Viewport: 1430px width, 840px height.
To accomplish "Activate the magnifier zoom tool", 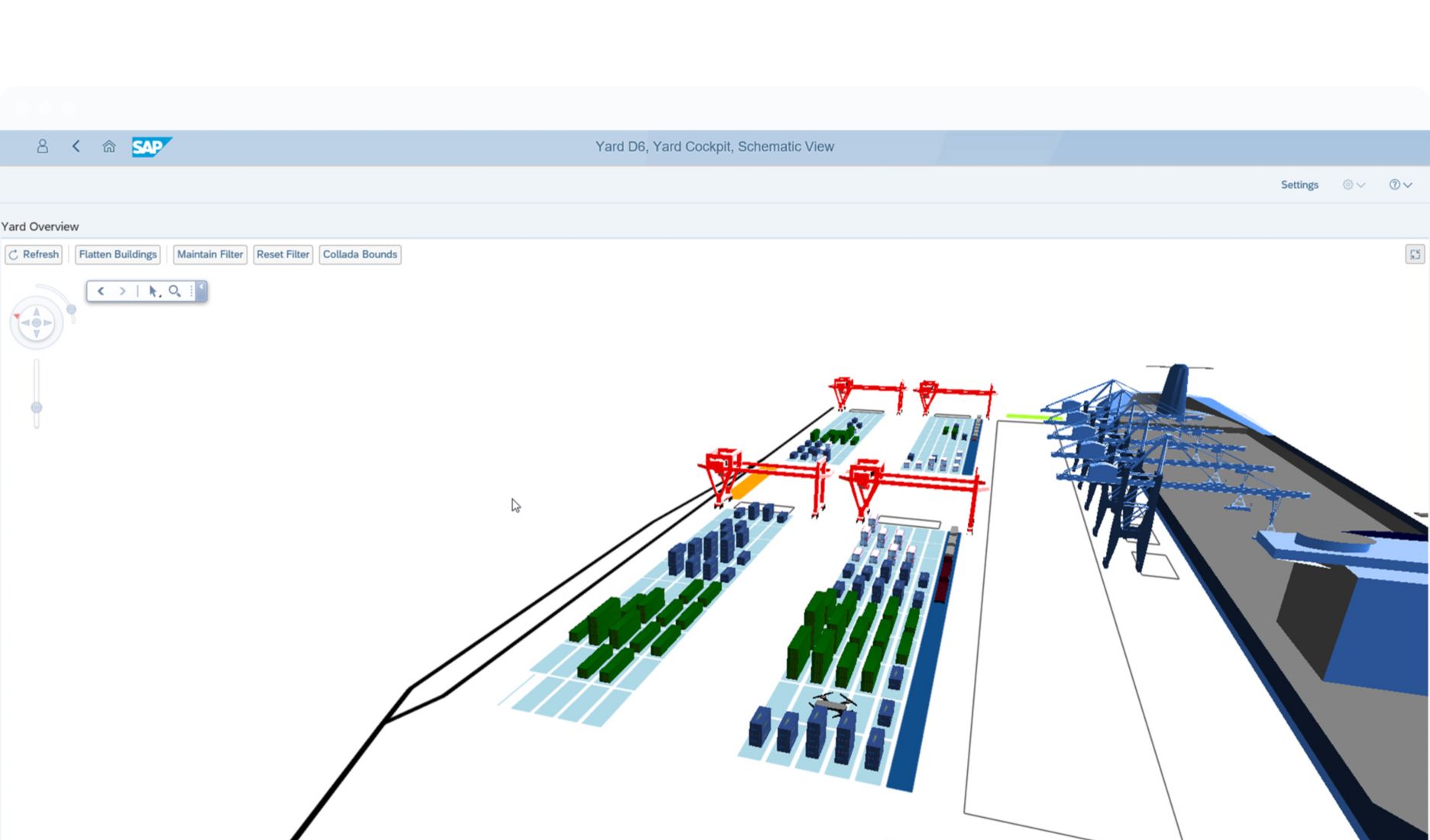I will click(x=175, y=291).
